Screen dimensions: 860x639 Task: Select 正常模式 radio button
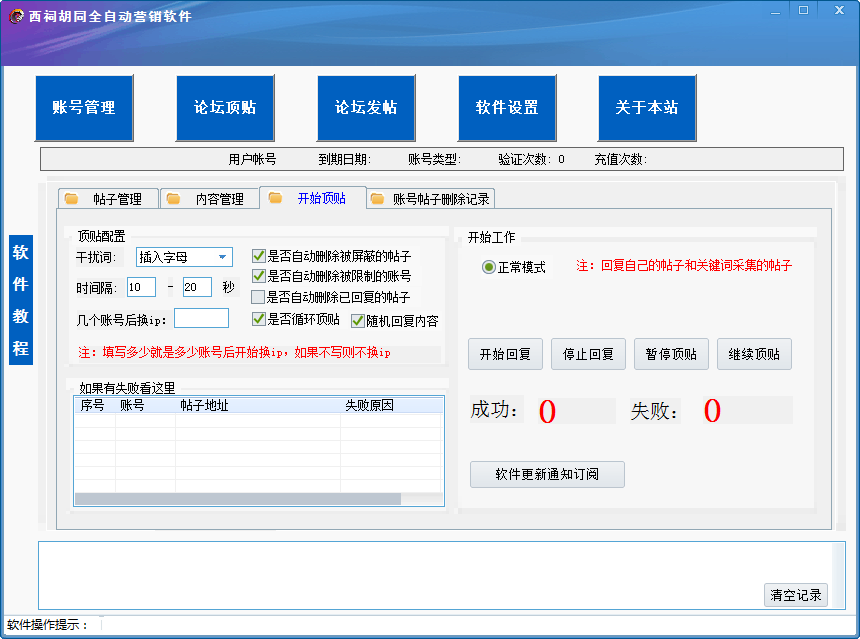click(488, 267)
